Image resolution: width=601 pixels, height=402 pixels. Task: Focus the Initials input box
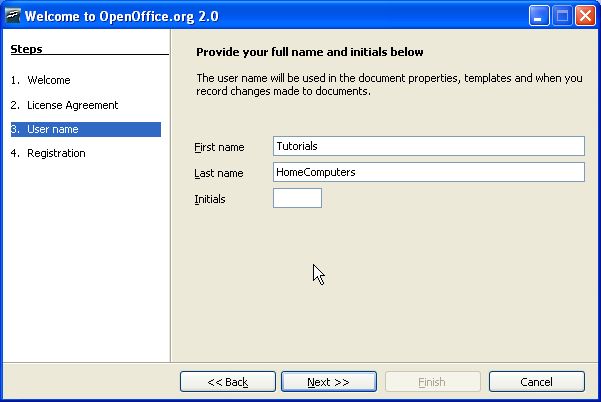click(297, 198)
